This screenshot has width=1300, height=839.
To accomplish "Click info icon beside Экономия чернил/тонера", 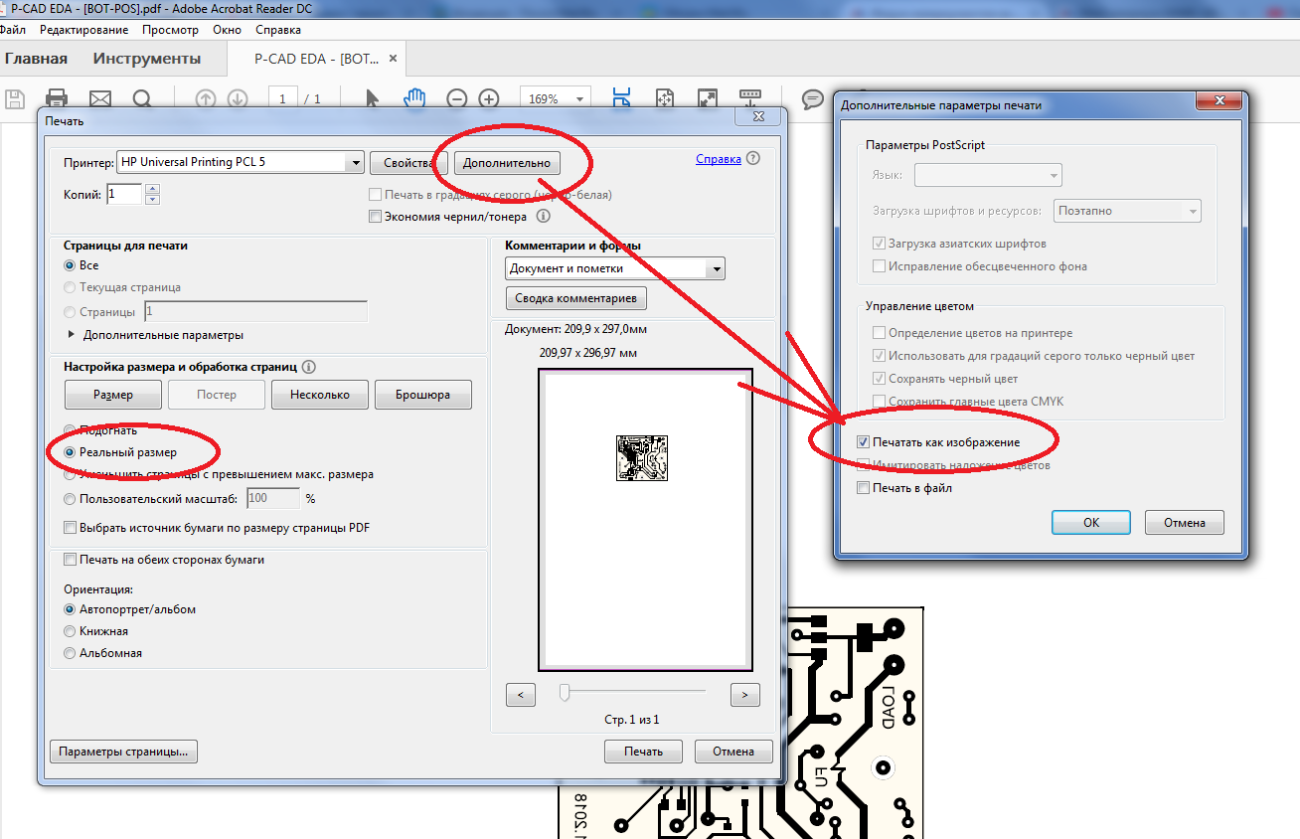I will (543, 216).
